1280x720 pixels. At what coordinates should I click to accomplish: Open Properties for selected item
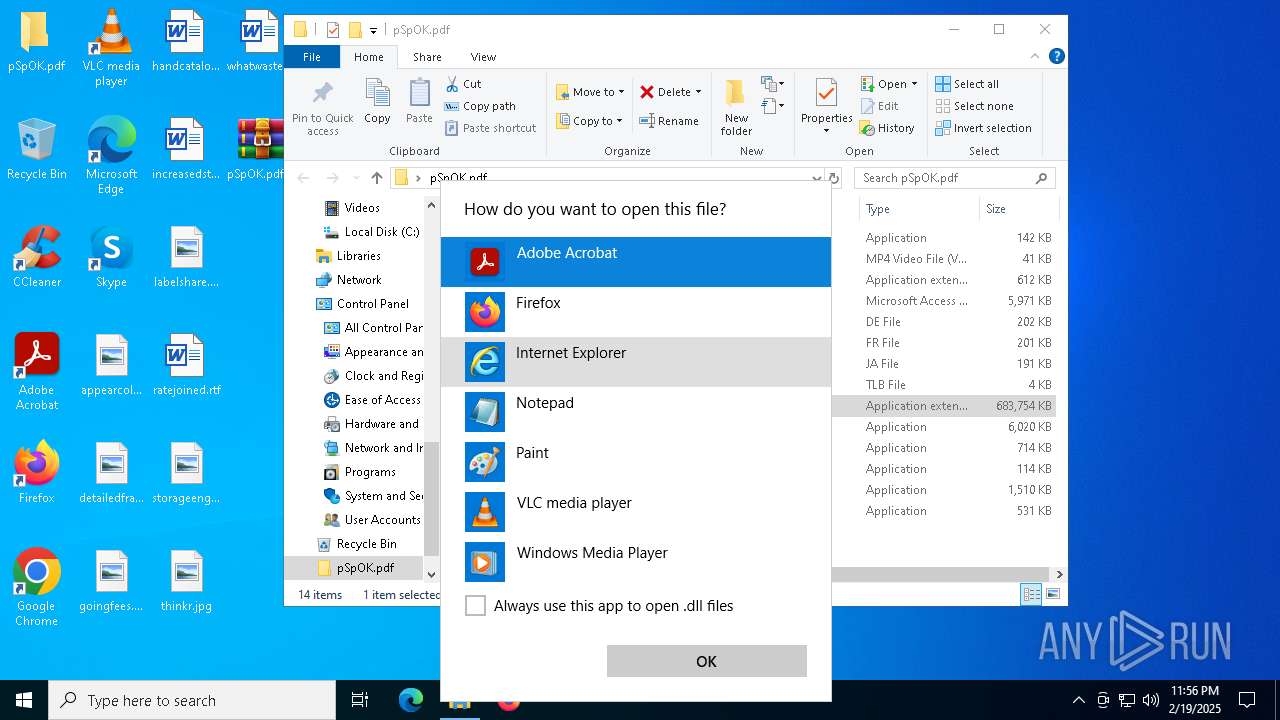(x=826, y=107)
